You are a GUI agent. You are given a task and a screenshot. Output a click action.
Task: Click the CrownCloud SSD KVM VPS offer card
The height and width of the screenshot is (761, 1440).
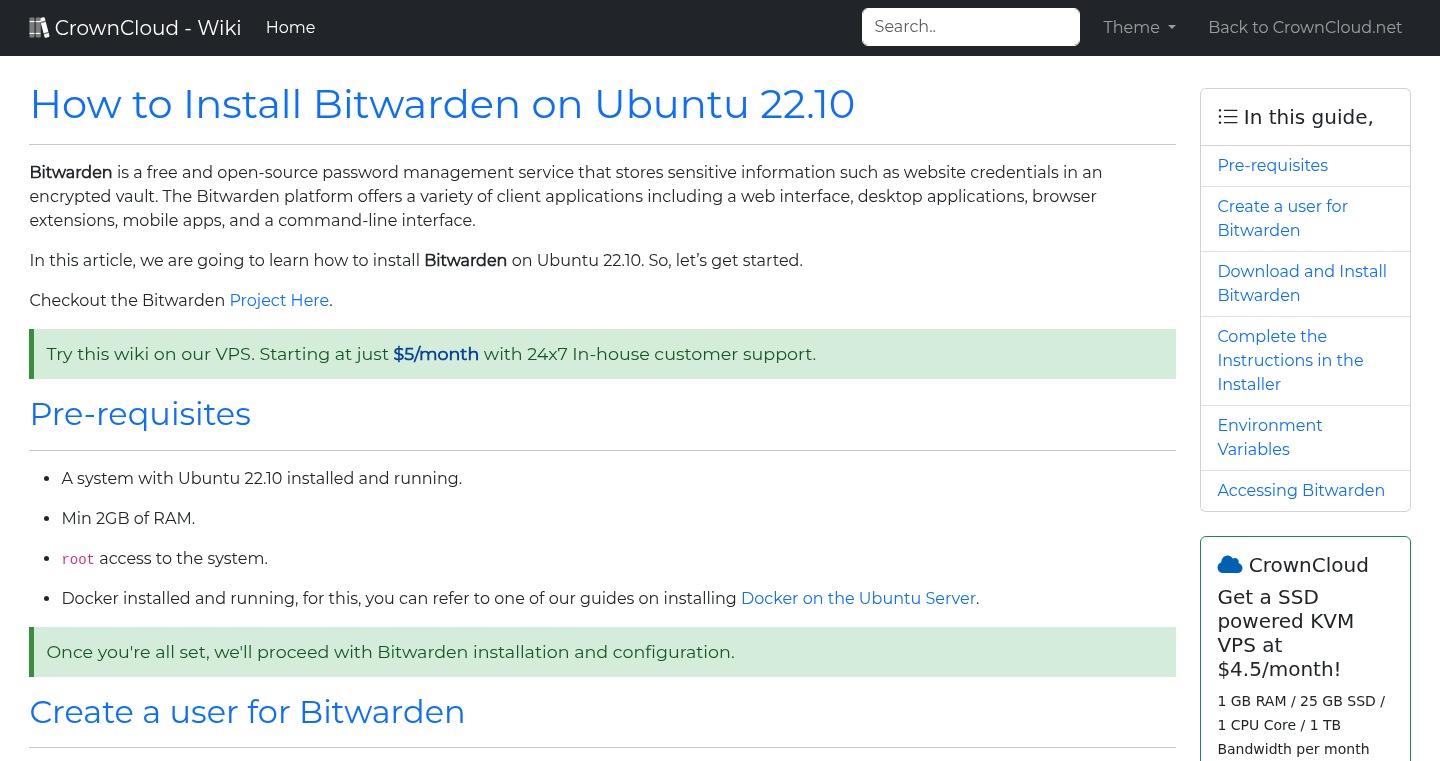(x=1305, y=650)
